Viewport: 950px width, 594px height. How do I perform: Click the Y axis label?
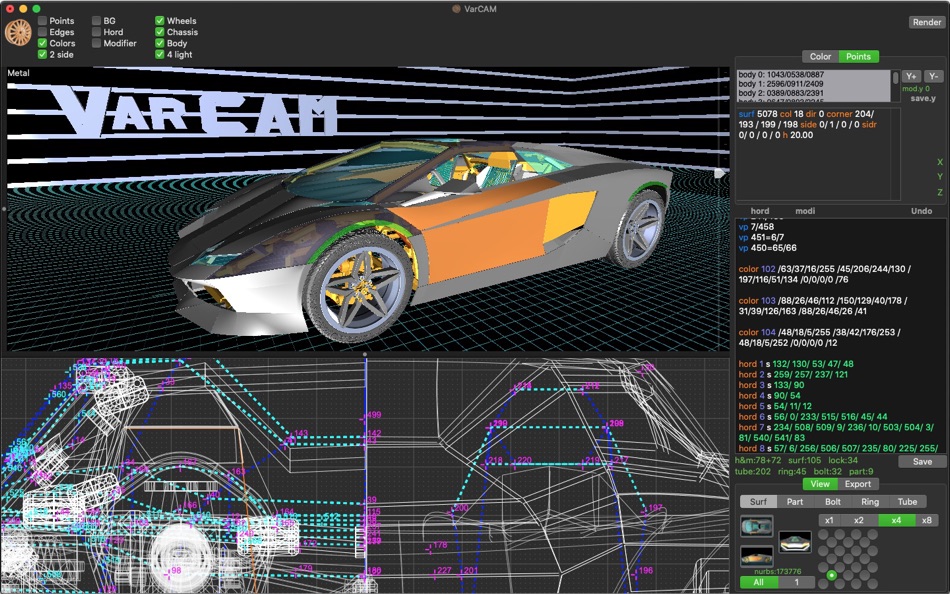940,177
